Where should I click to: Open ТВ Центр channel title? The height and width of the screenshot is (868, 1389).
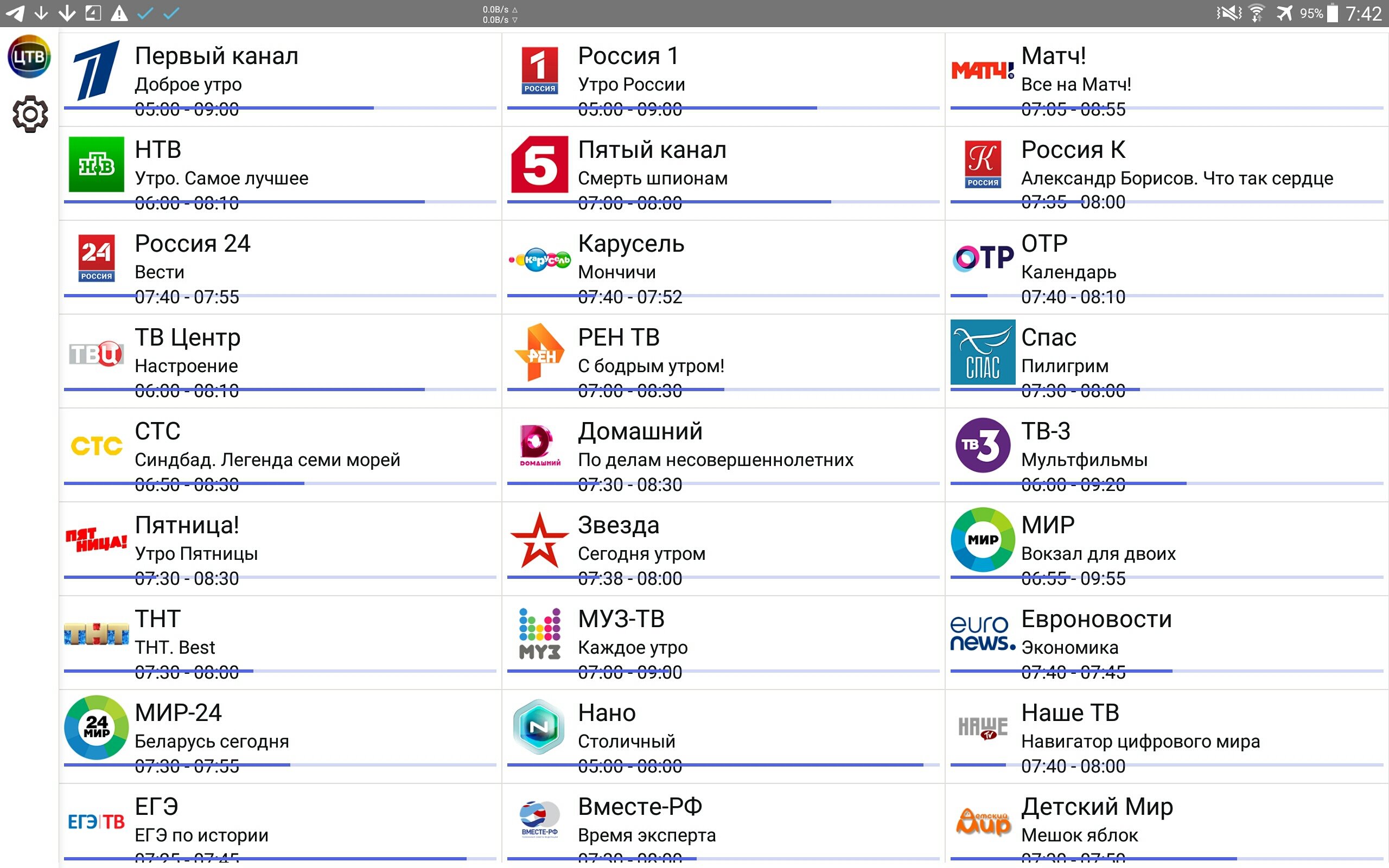(x=188, y=337)
